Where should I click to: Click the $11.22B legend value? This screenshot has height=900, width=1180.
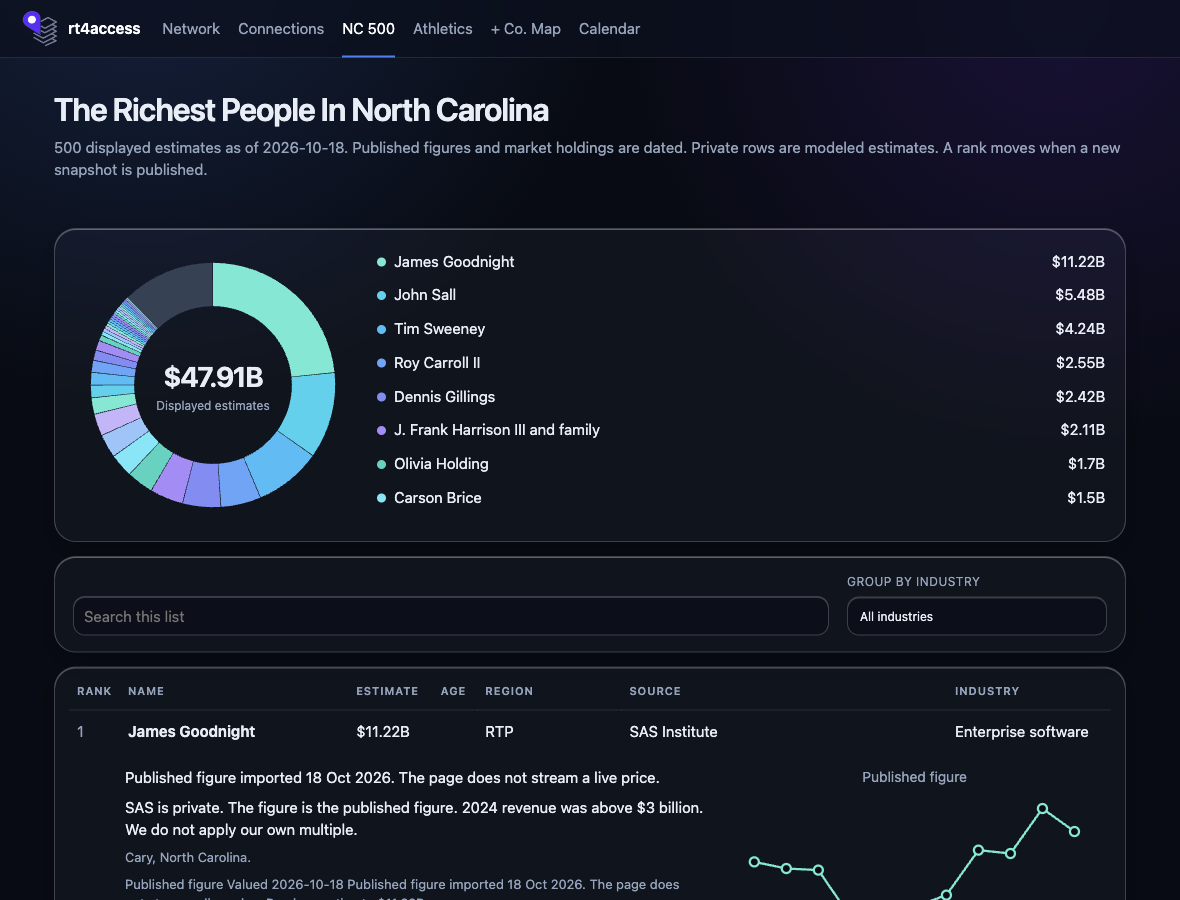click(x=1078, y=262)
